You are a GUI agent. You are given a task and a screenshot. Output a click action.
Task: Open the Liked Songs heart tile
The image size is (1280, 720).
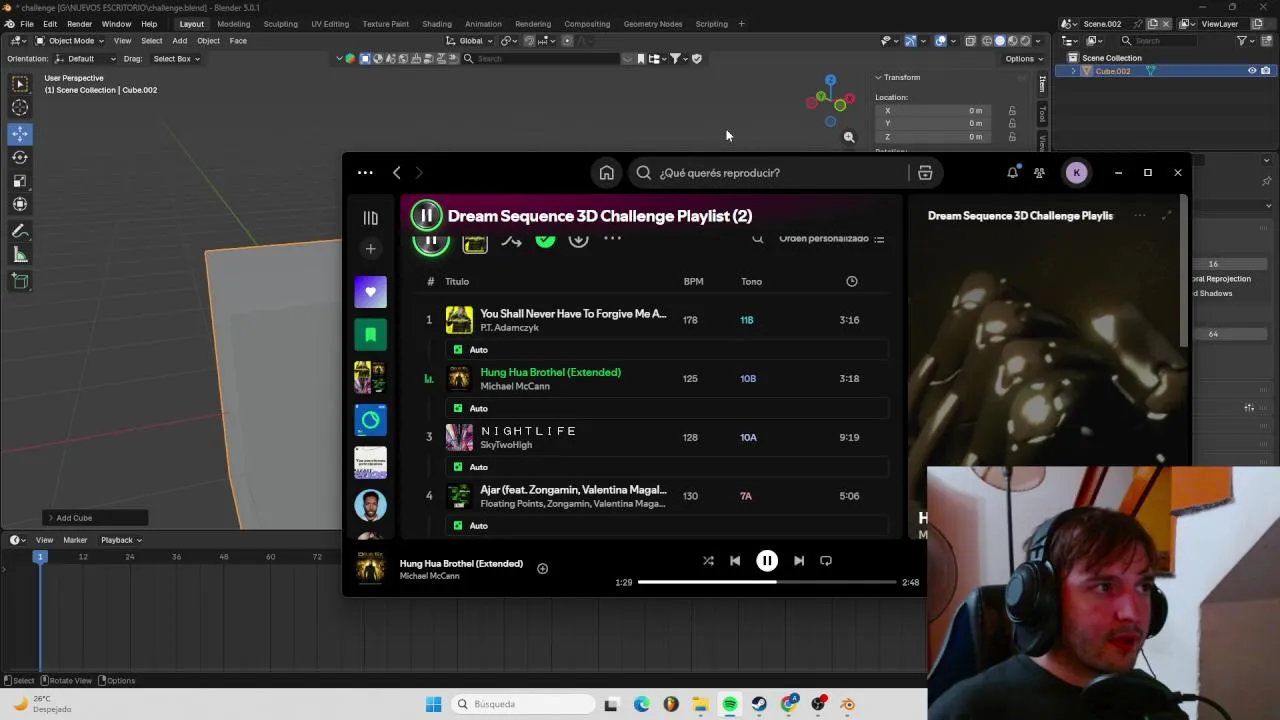pyautogui.click(x=370, y=292)
